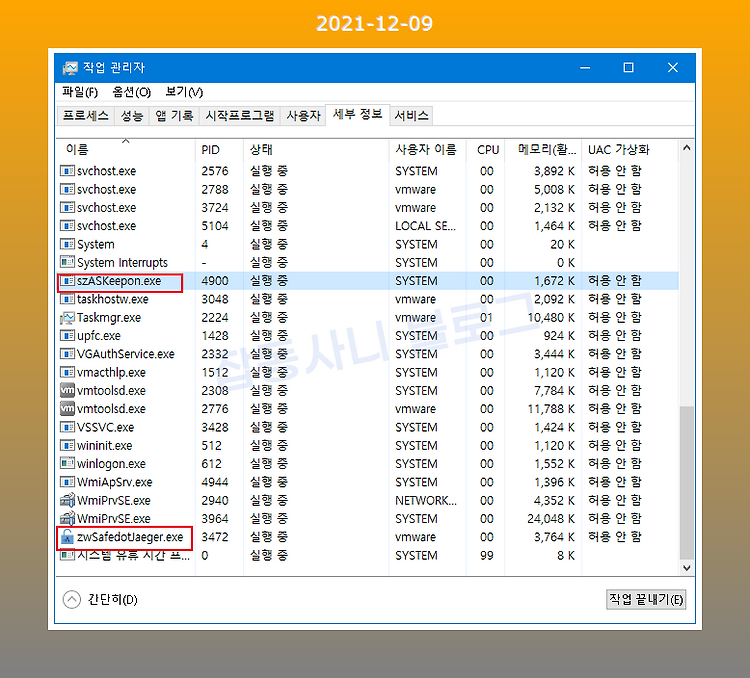The width and height of the screenshot is (750, 678).
Task: Click the System Interrupts row icon
Action: pyautogui.click(x=67, y=263)
